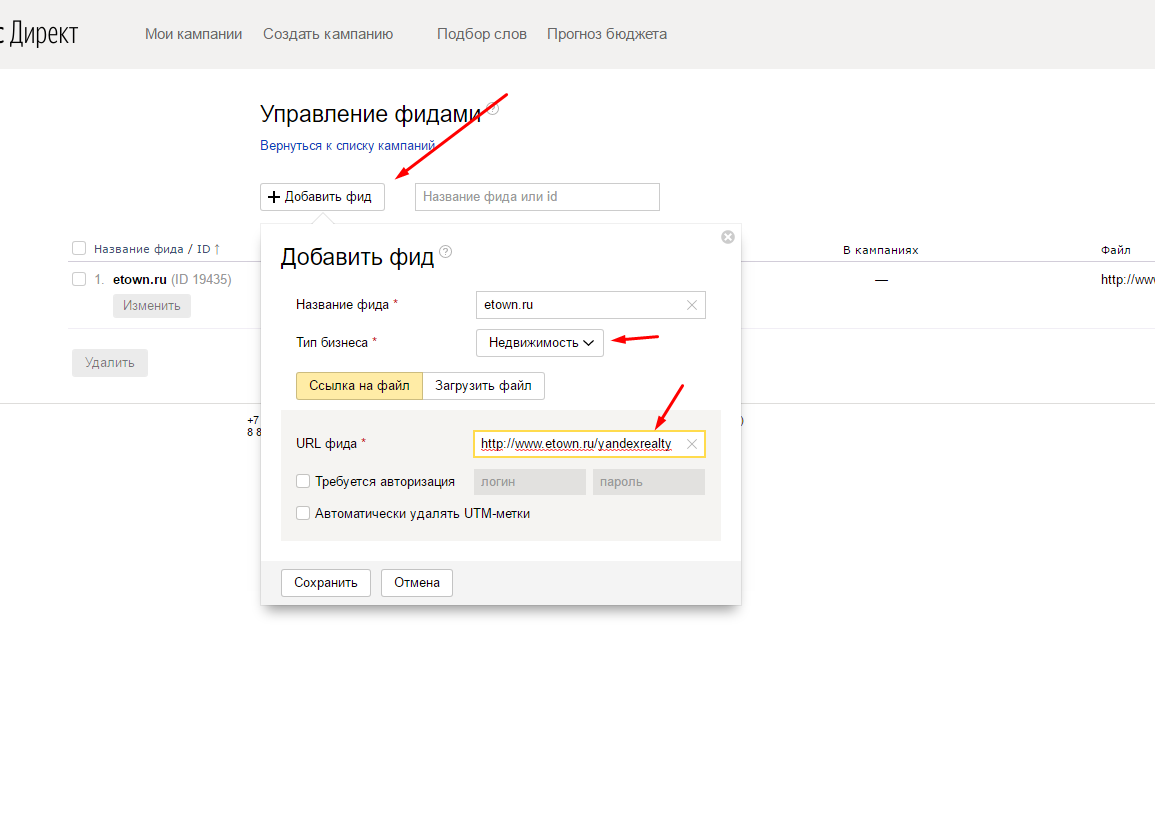Switch to Загрузить файл tab

[x=483, y=386]
